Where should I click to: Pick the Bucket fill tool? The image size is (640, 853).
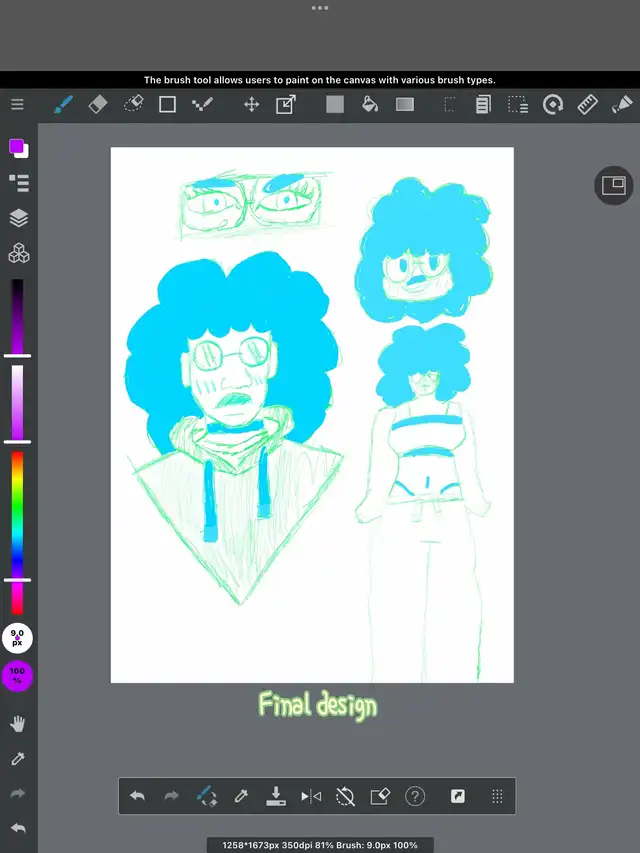[369, 104]
